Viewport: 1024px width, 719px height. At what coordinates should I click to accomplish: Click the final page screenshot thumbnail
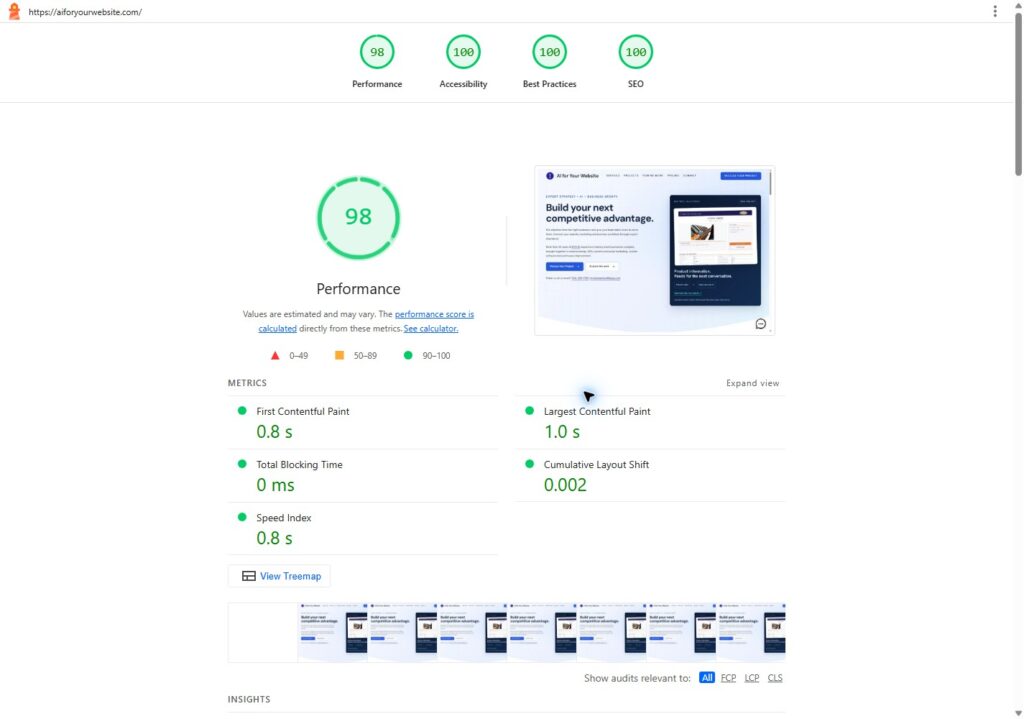click(654, 251)
